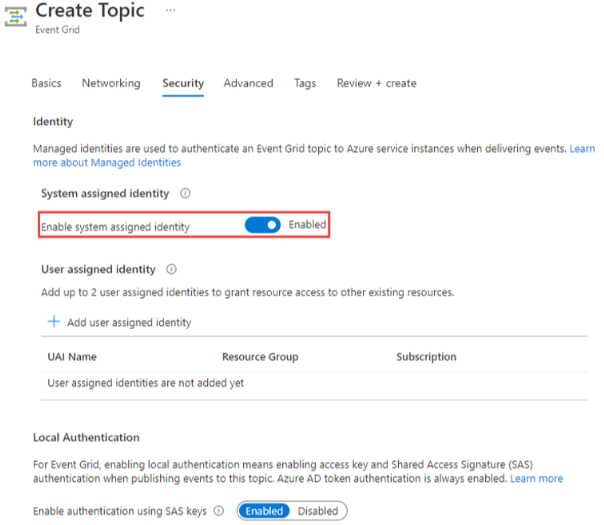Select Disabled for SAS keys authentication
This screenshot has height=525, width=604.
coord(318,511)
